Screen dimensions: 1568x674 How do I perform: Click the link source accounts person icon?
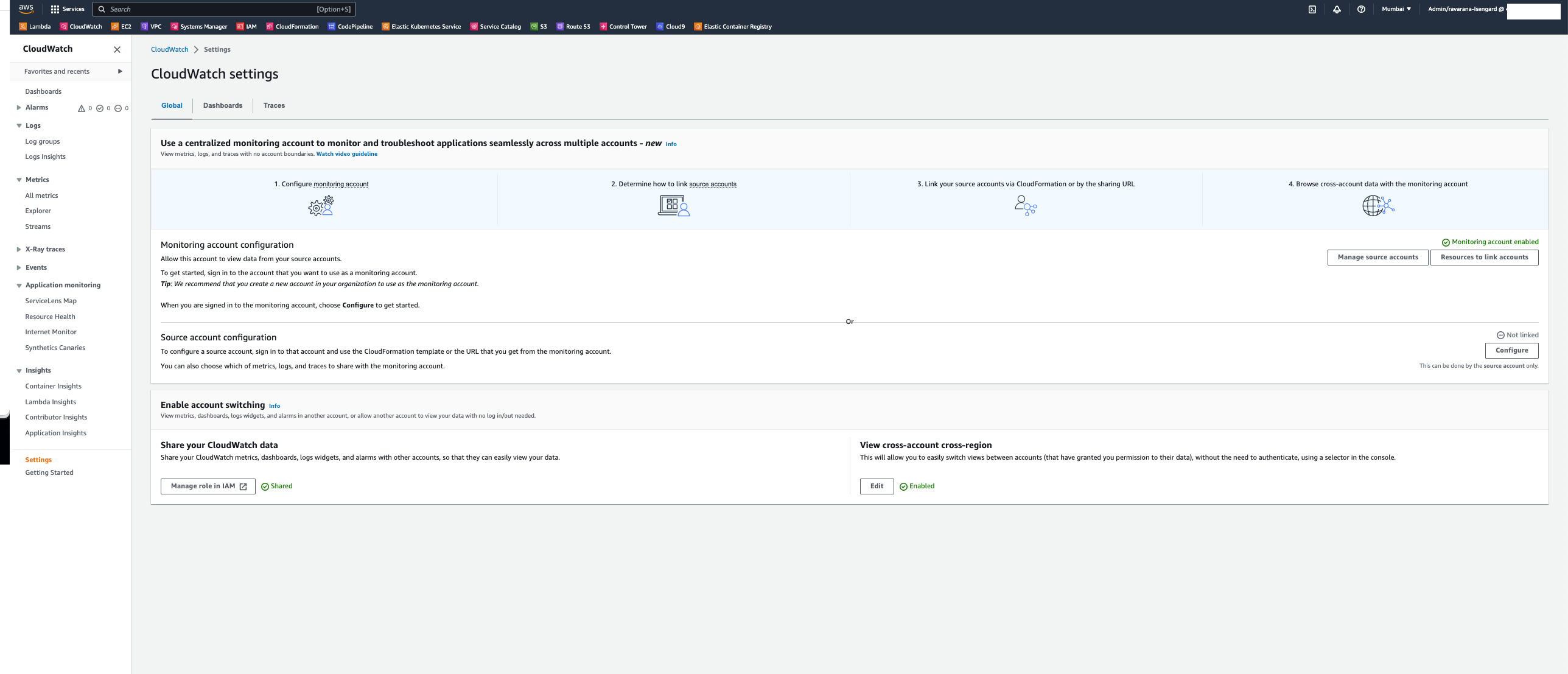[x=1026, y=206]
